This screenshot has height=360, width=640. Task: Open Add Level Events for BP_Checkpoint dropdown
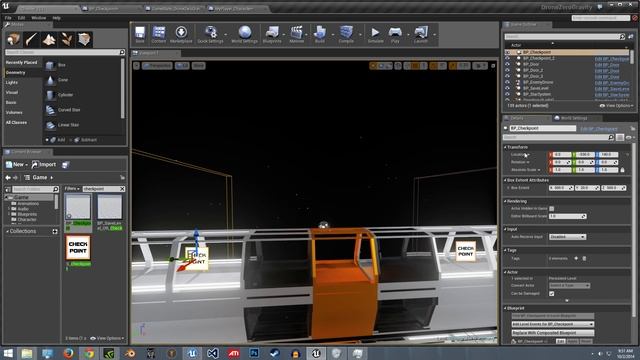click(x=553, y=324)
